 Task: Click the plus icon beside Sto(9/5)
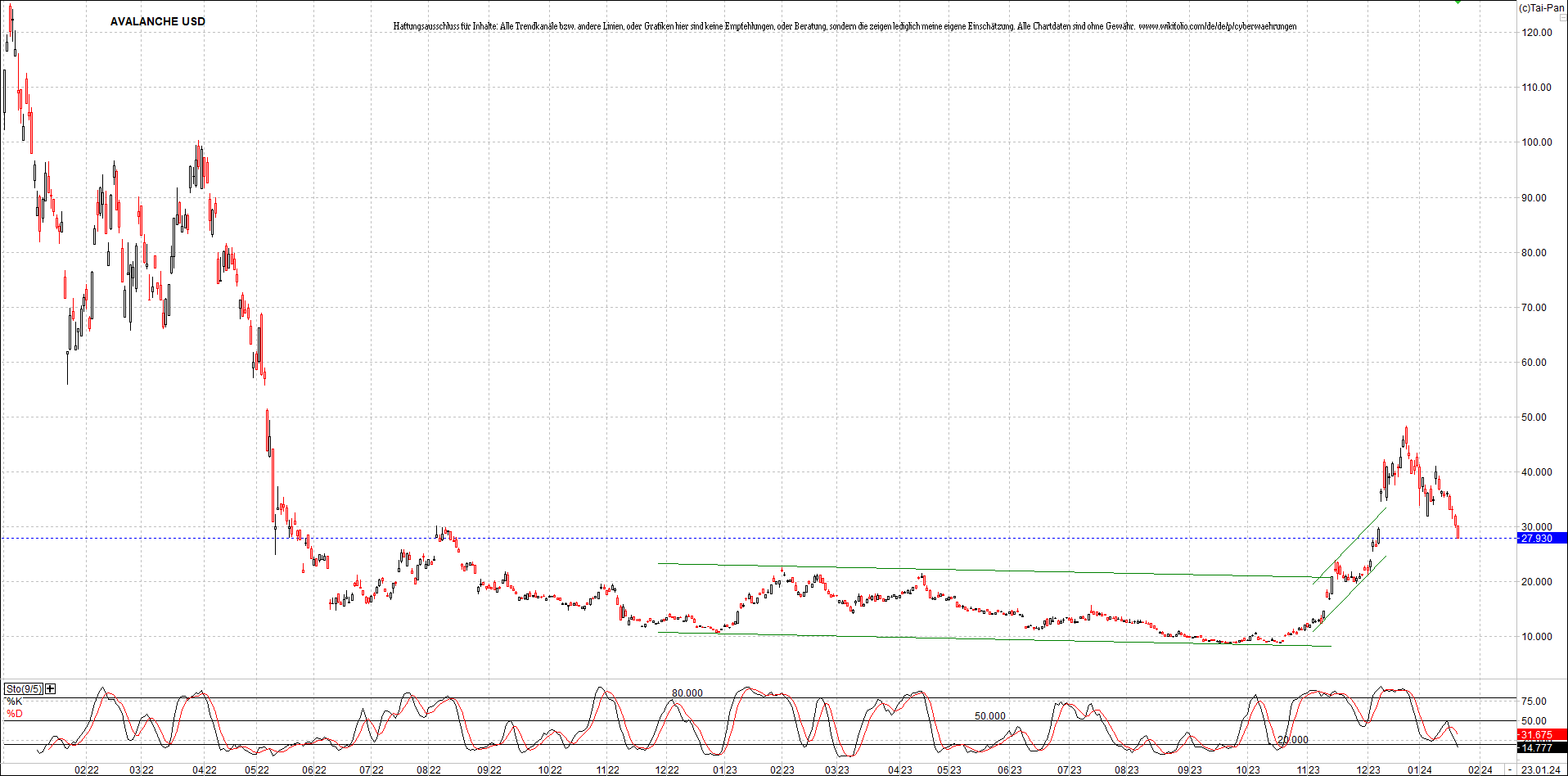[51, 689]
